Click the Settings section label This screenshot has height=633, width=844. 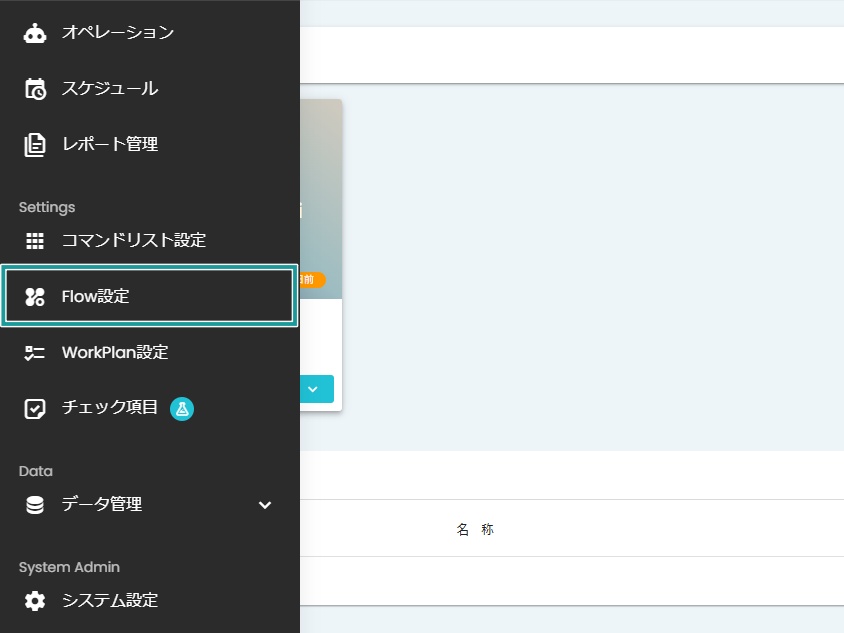click(47, 207)
